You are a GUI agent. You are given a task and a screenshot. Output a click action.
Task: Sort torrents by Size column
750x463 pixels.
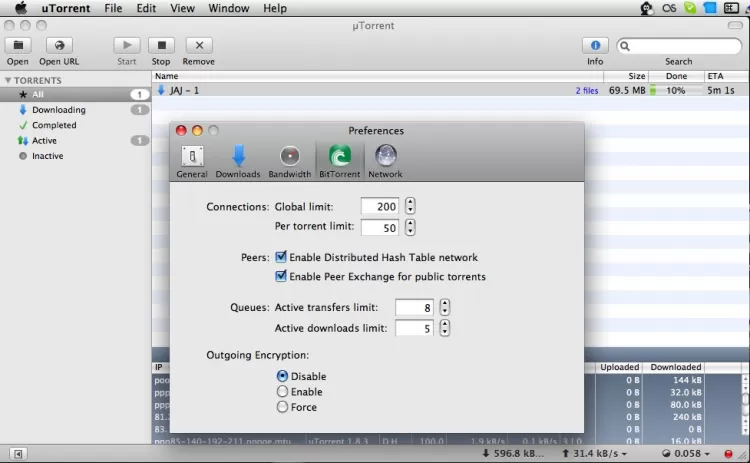(626, 76)
